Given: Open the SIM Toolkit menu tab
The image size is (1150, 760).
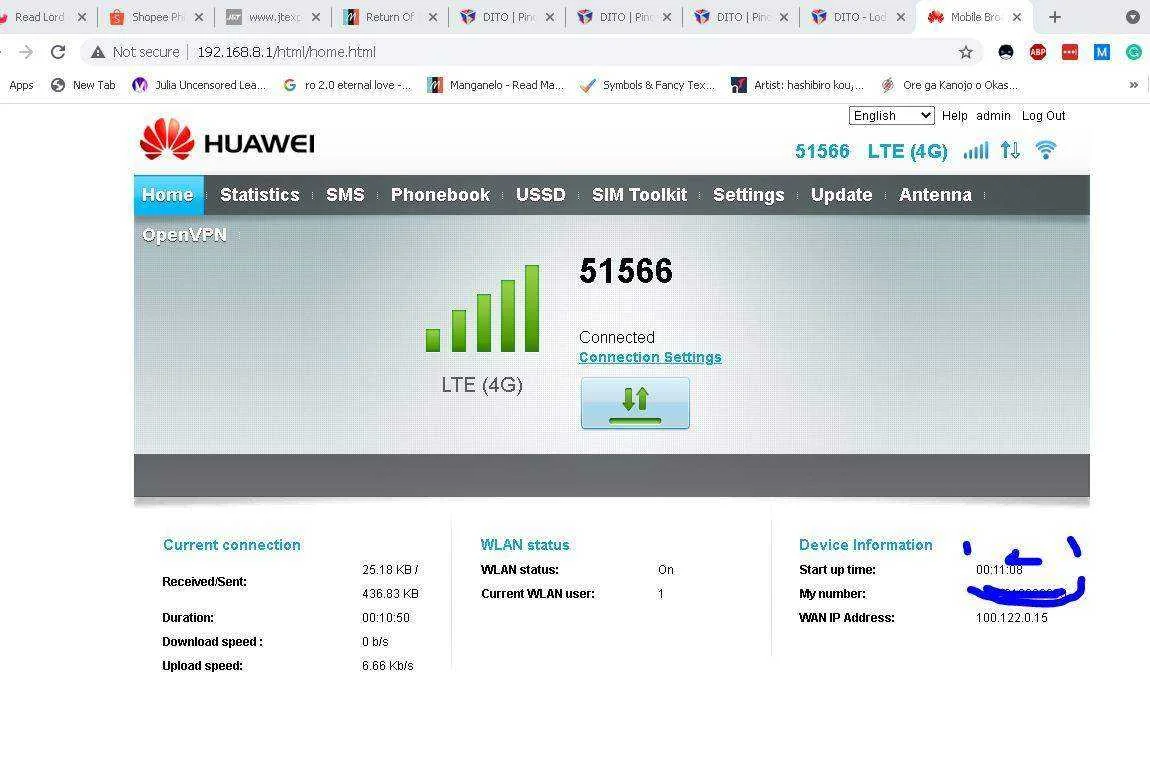Looking at the screenshot, I should pos(640,194).
